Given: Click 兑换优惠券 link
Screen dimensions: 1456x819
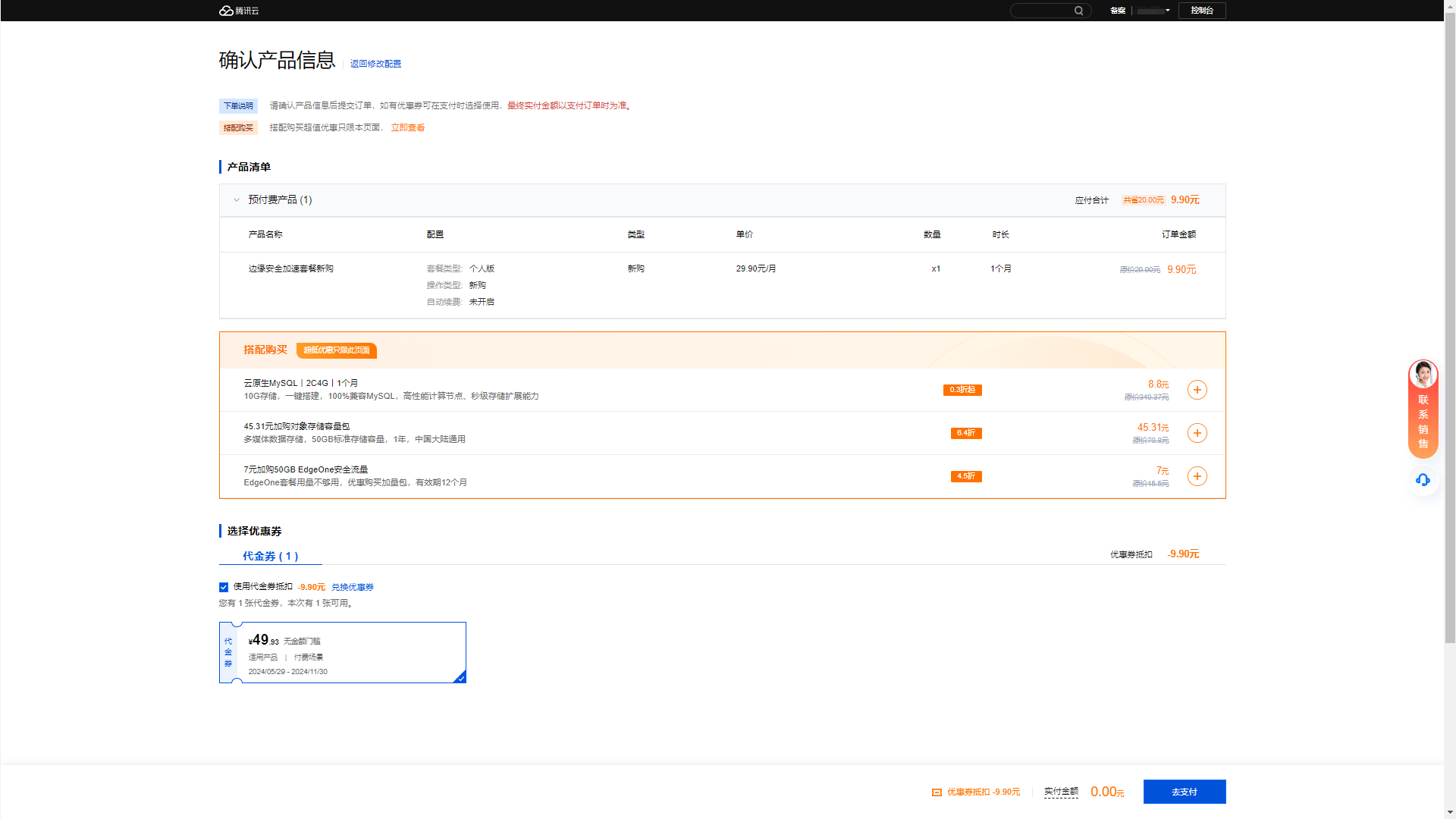Looking at the screenshot, I should pyautogui.click(x=353, y=587).
